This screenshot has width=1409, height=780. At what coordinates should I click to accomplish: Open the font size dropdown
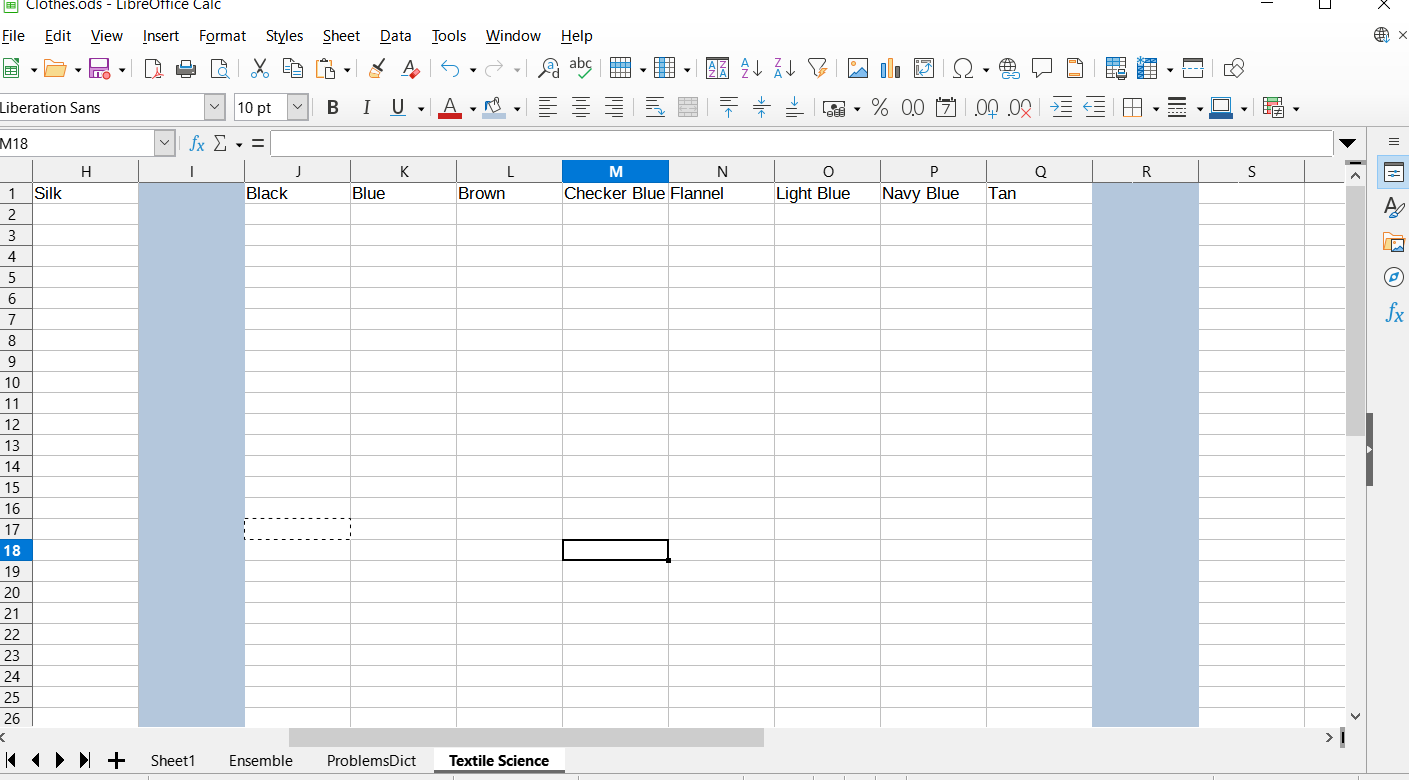point(298,108)
